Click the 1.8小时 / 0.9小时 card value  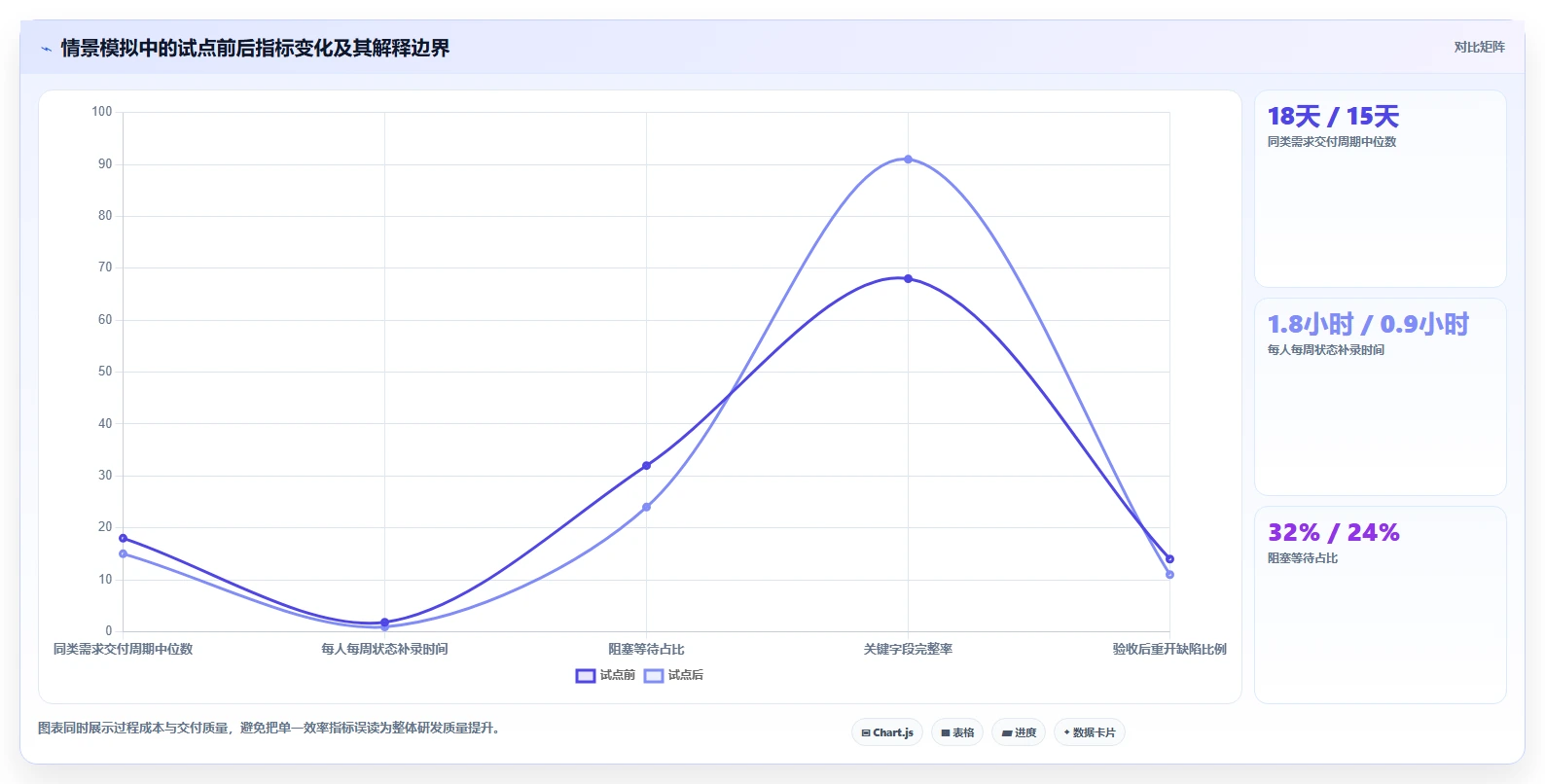[x=1368, y=324]
